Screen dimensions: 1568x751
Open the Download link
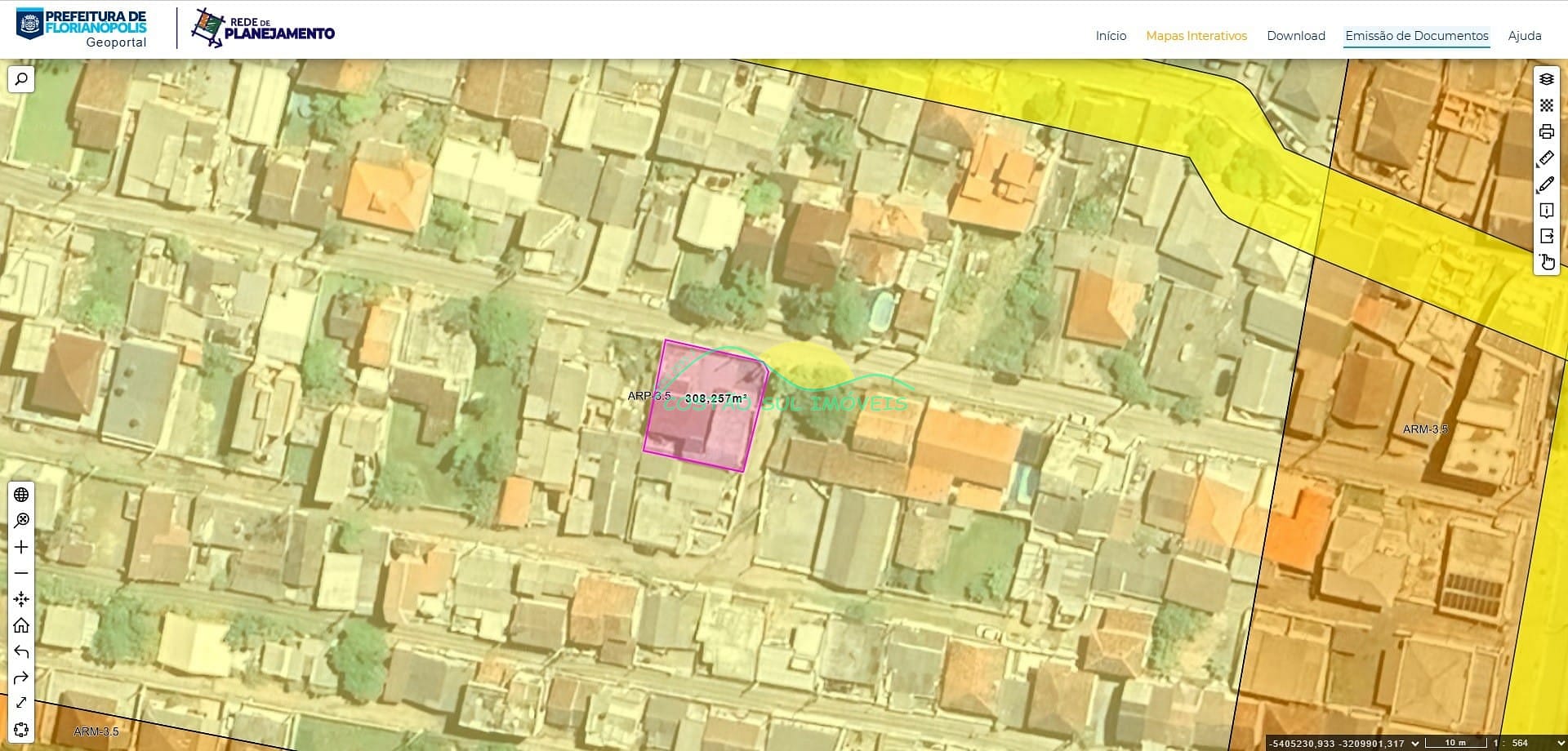pos(1295,36)
